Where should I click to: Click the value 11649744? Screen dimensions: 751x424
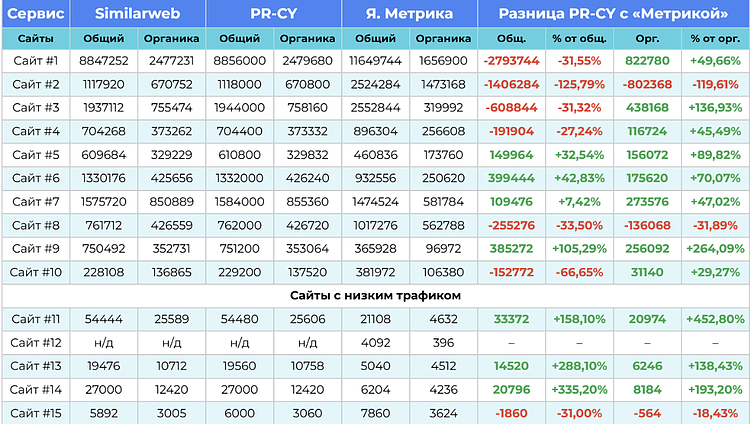376,61
